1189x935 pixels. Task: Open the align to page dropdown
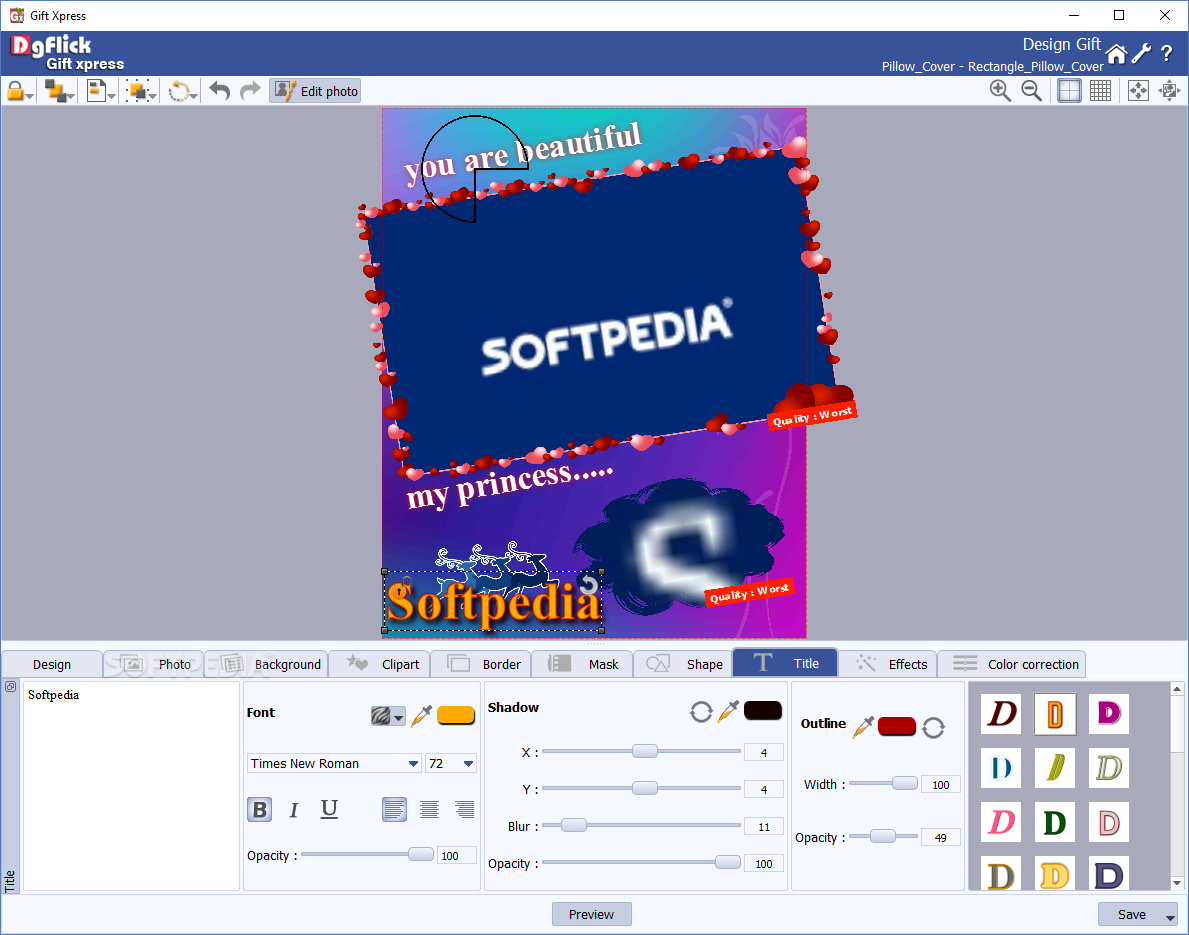click(x=100, y=92)
